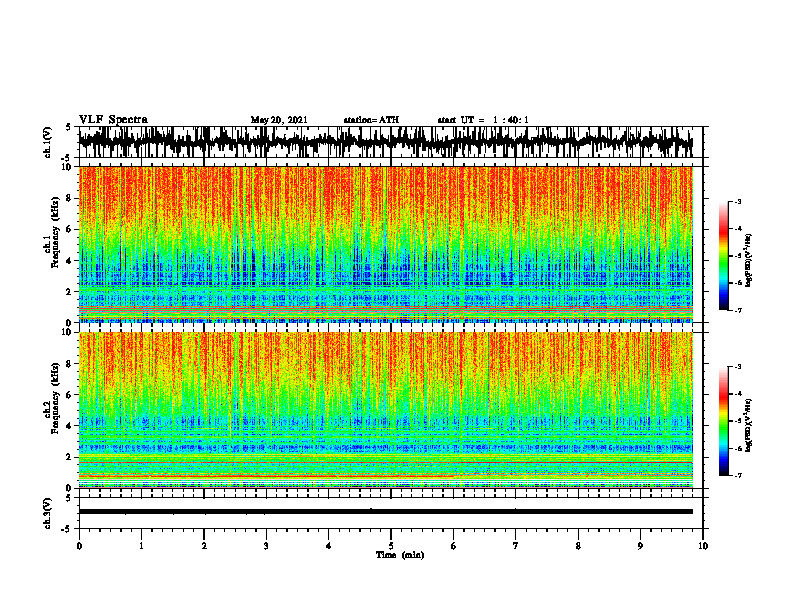Viewport: 792px width, 612px height.
Task: Click the "-3" label on ch.1 colorbar
Action: pos(738,201)
